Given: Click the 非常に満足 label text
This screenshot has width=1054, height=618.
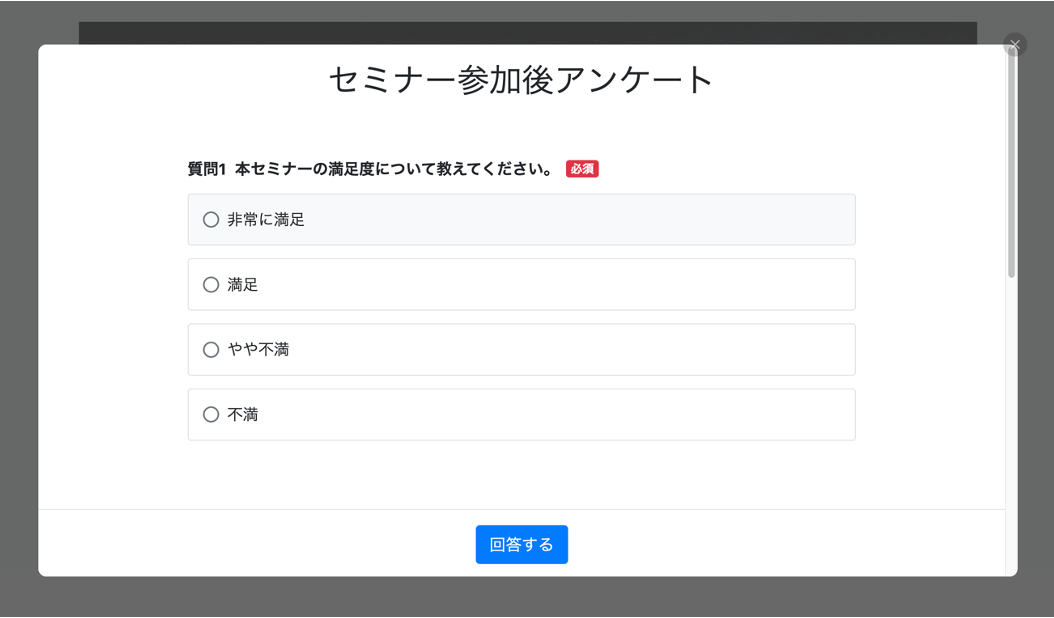Looking at the screenshot, I should [266, 220].
